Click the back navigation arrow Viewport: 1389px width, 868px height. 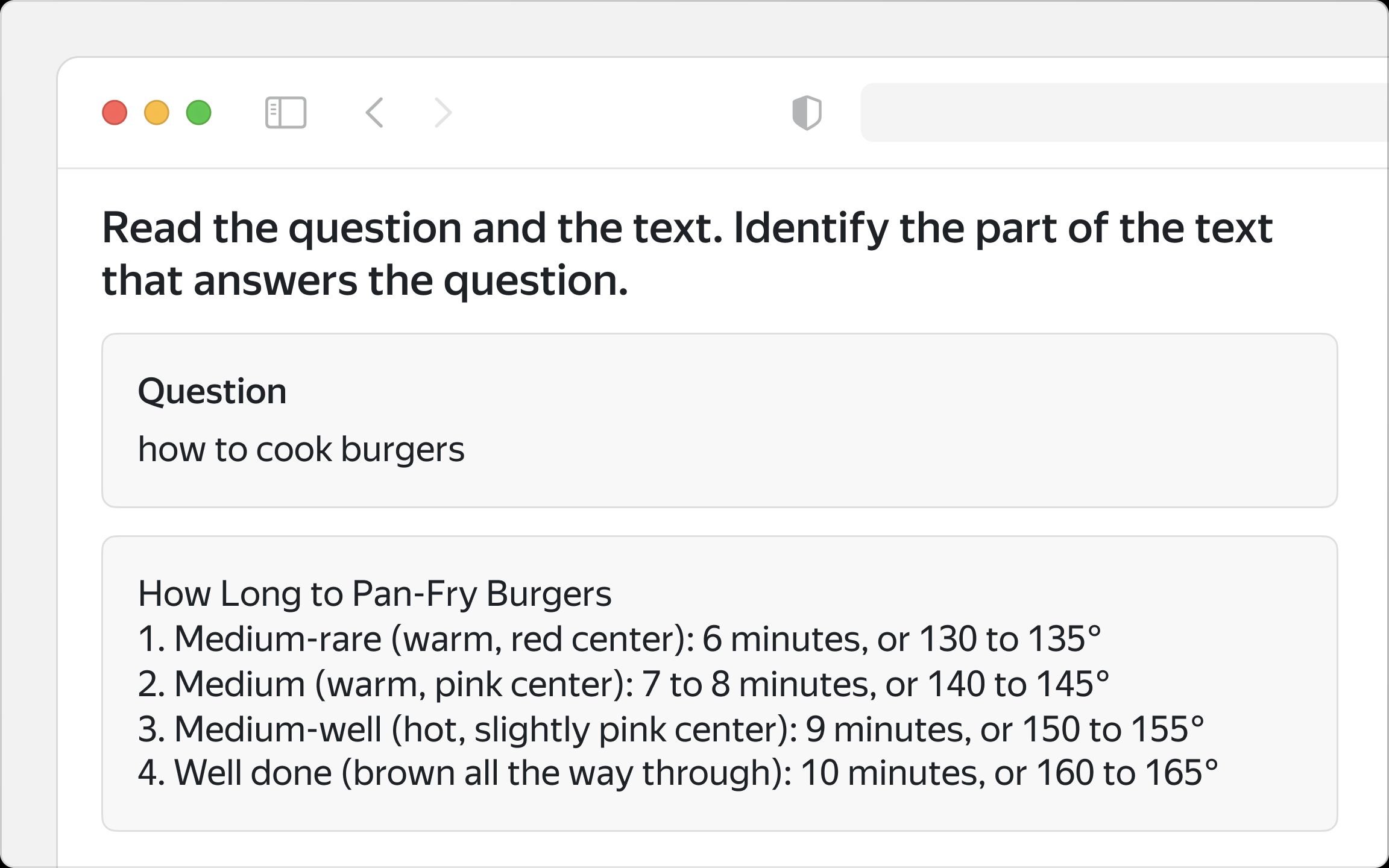tap(374, 112)
